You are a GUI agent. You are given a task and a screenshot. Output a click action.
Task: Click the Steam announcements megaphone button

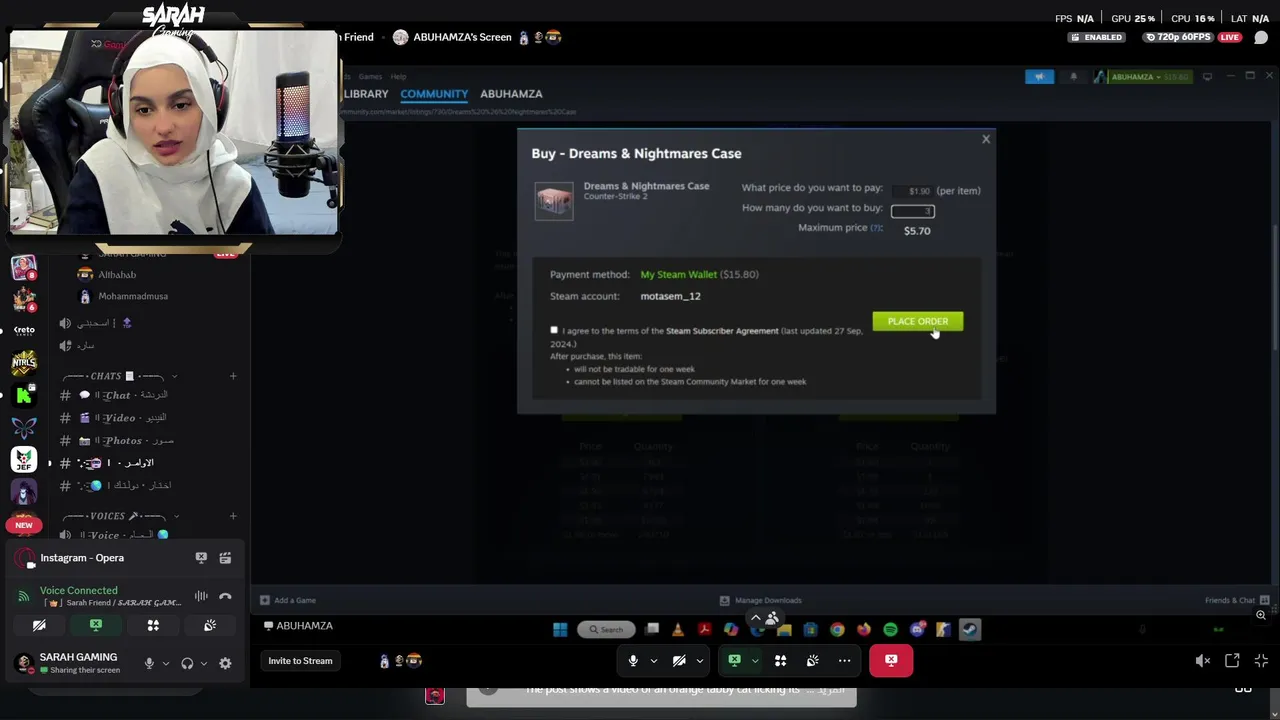click(x=1039, y=76)
